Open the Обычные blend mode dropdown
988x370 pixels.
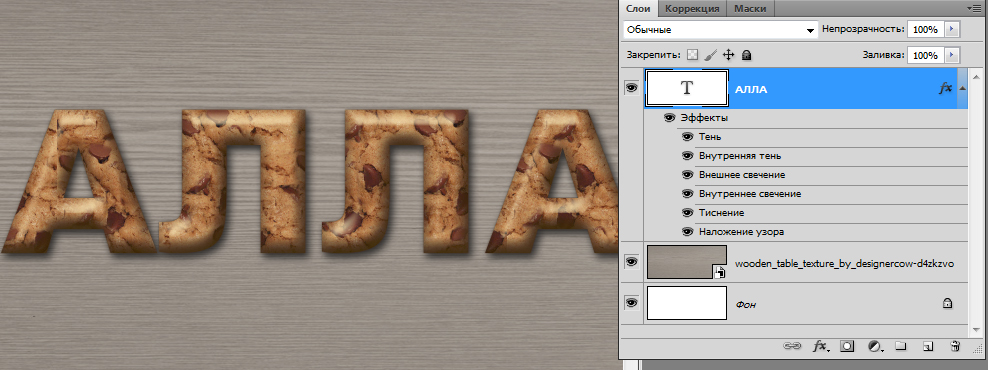point(720,30)
